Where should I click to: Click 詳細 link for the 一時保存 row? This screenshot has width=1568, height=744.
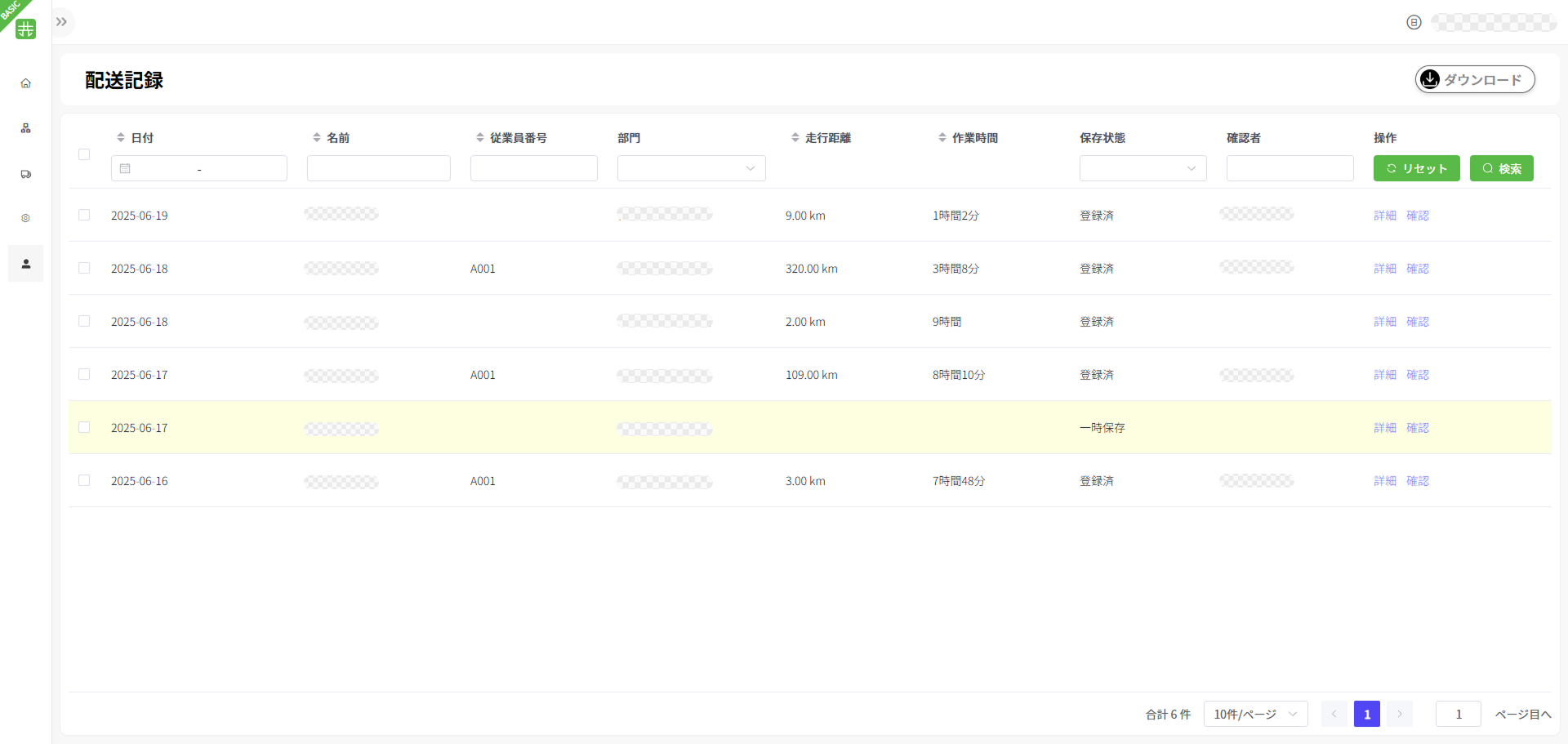(1384, 428)
